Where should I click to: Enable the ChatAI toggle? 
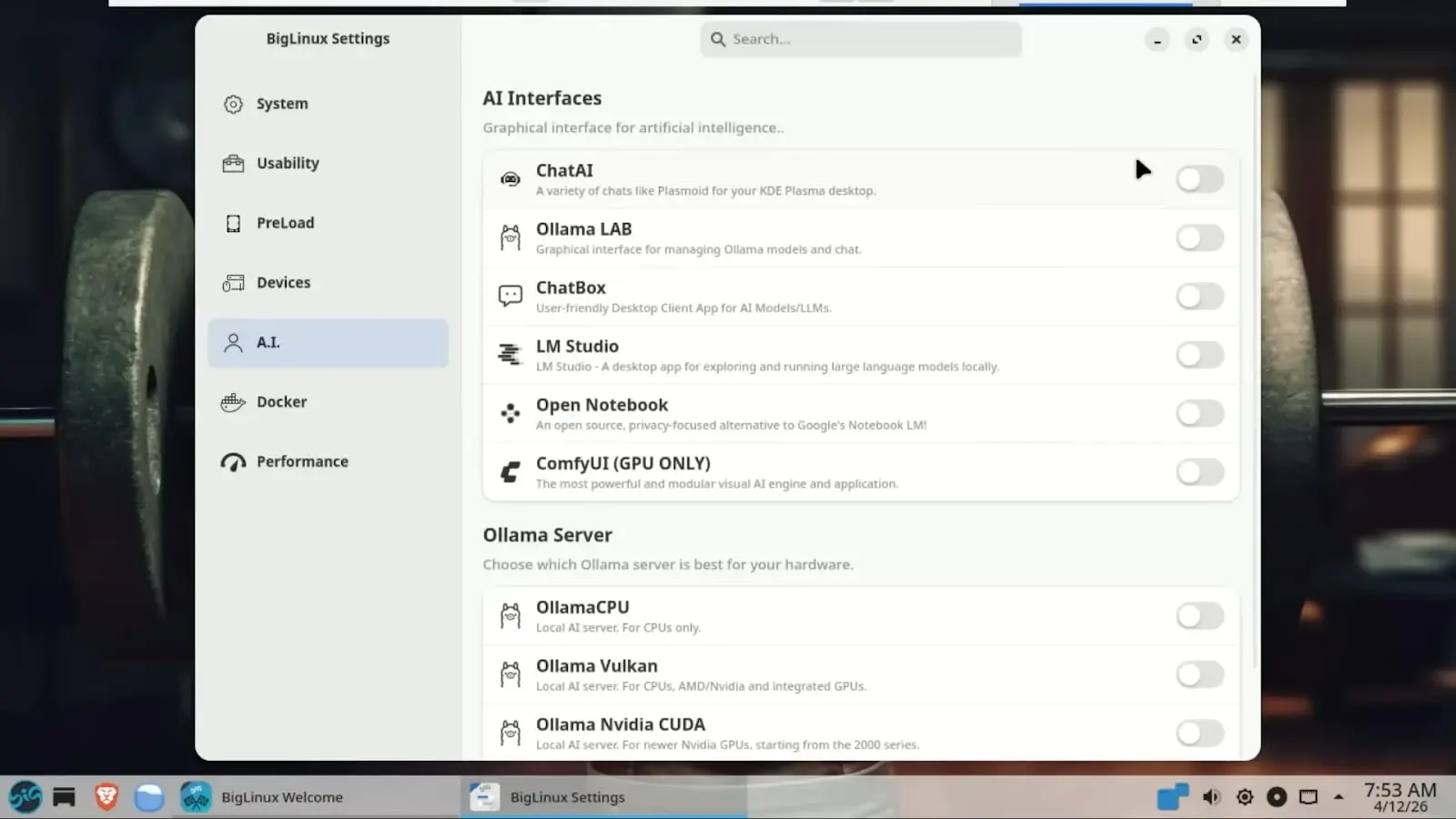(1199, 179)
